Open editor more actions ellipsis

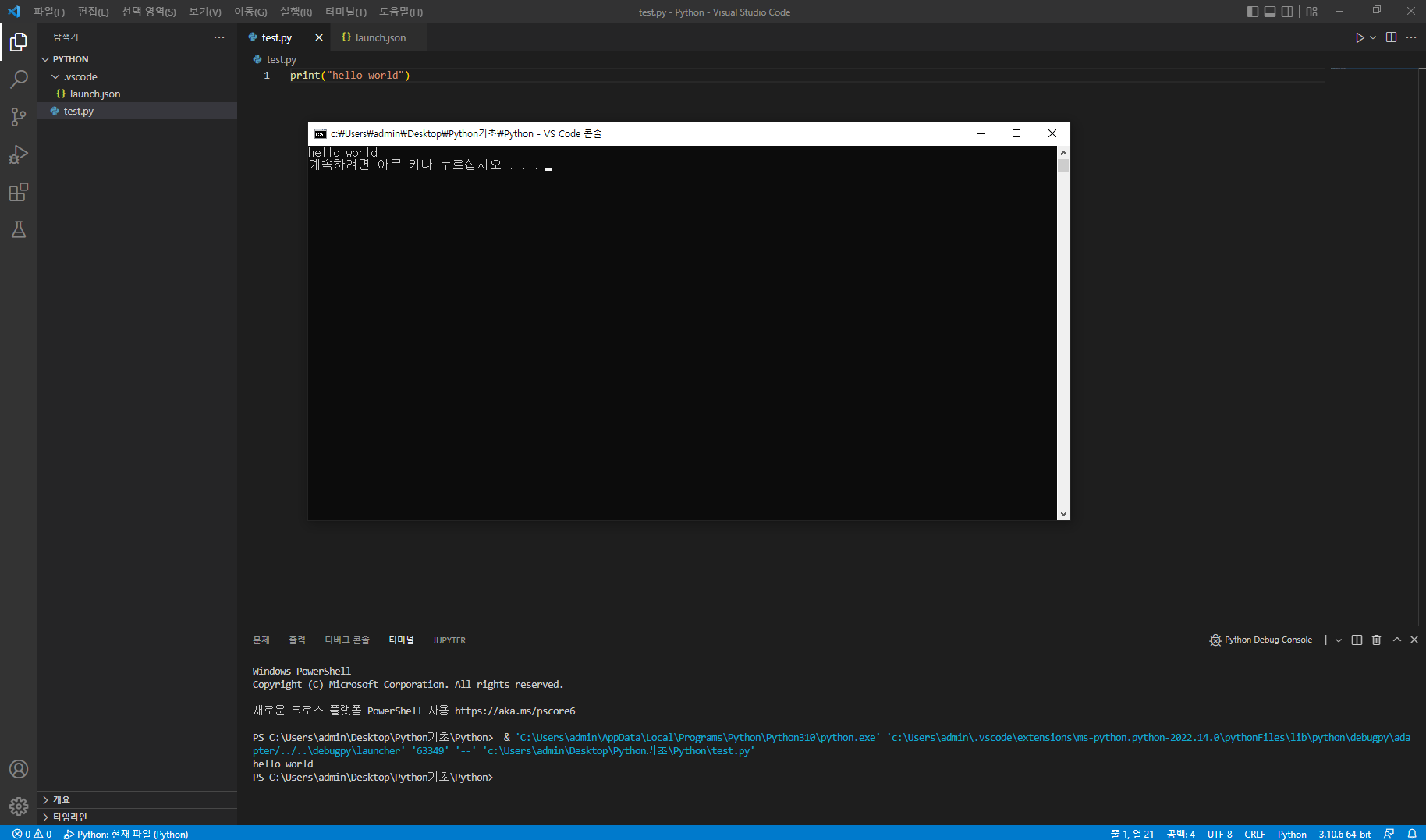pos(1411,37)
